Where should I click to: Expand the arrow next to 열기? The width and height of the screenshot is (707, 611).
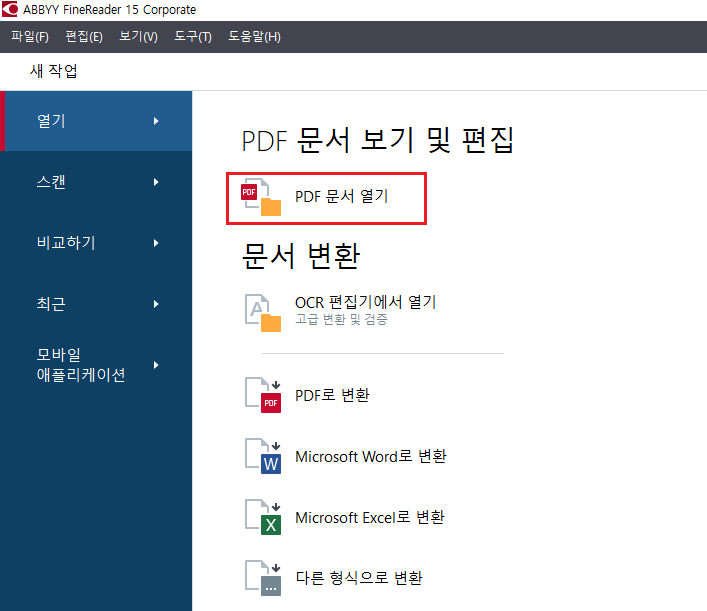(x=156, y=121)
